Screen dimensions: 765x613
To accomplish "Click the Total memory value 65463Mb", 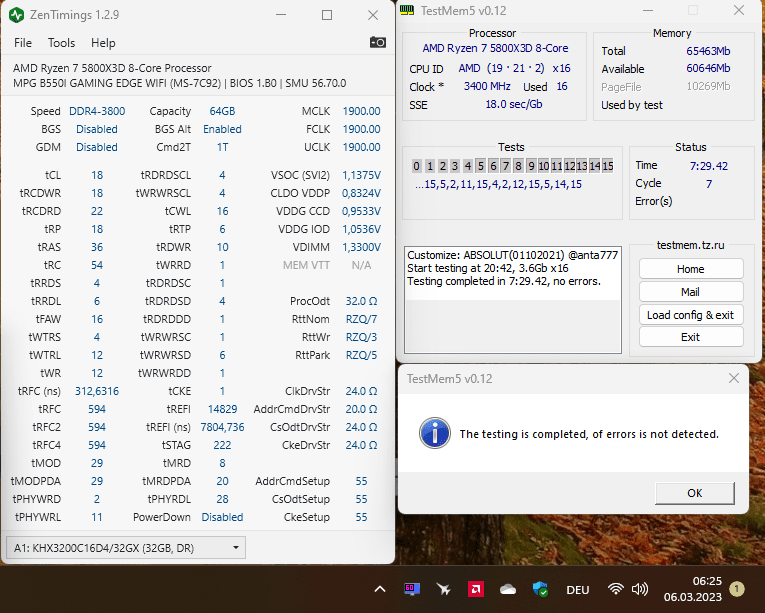I will [708, 51].
